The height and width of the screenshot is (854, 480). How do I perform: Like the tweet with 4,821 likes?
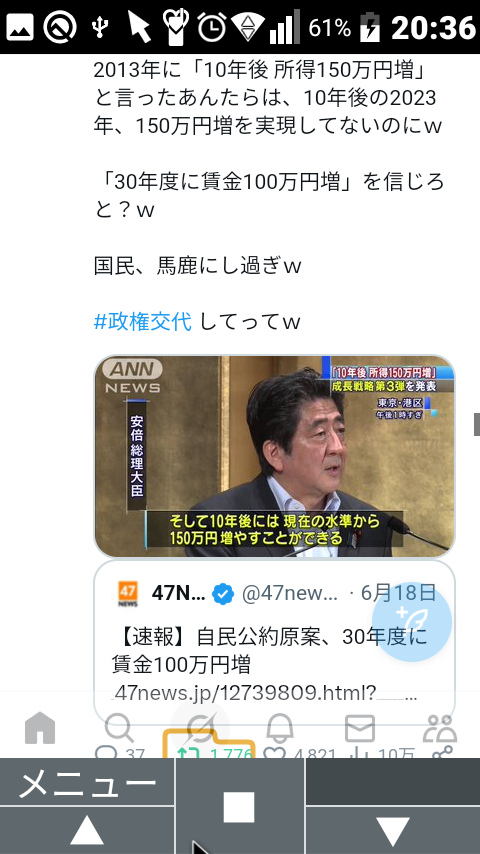tap(299, 753)
